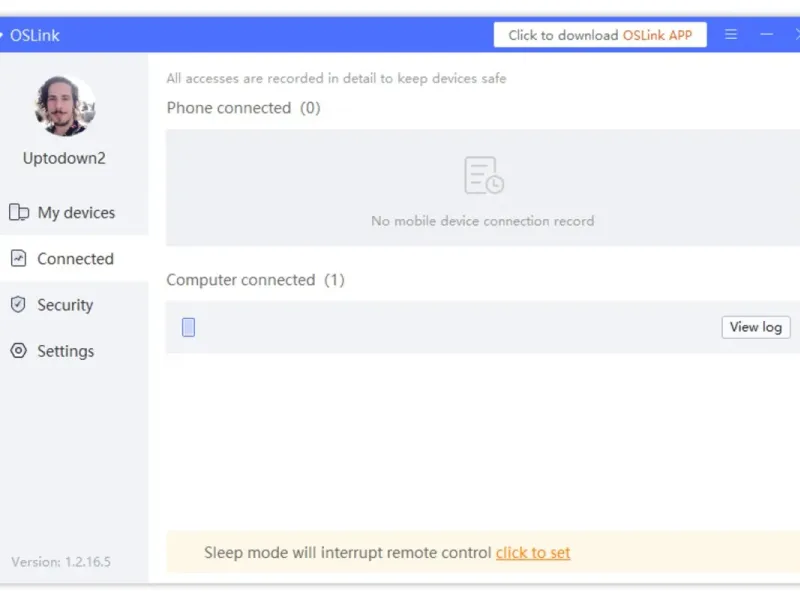Image resolution: width=800 pixels, height=600 pixels.
Task: Go to the Settings label in sidebar
Action: (x=66, y=351)
